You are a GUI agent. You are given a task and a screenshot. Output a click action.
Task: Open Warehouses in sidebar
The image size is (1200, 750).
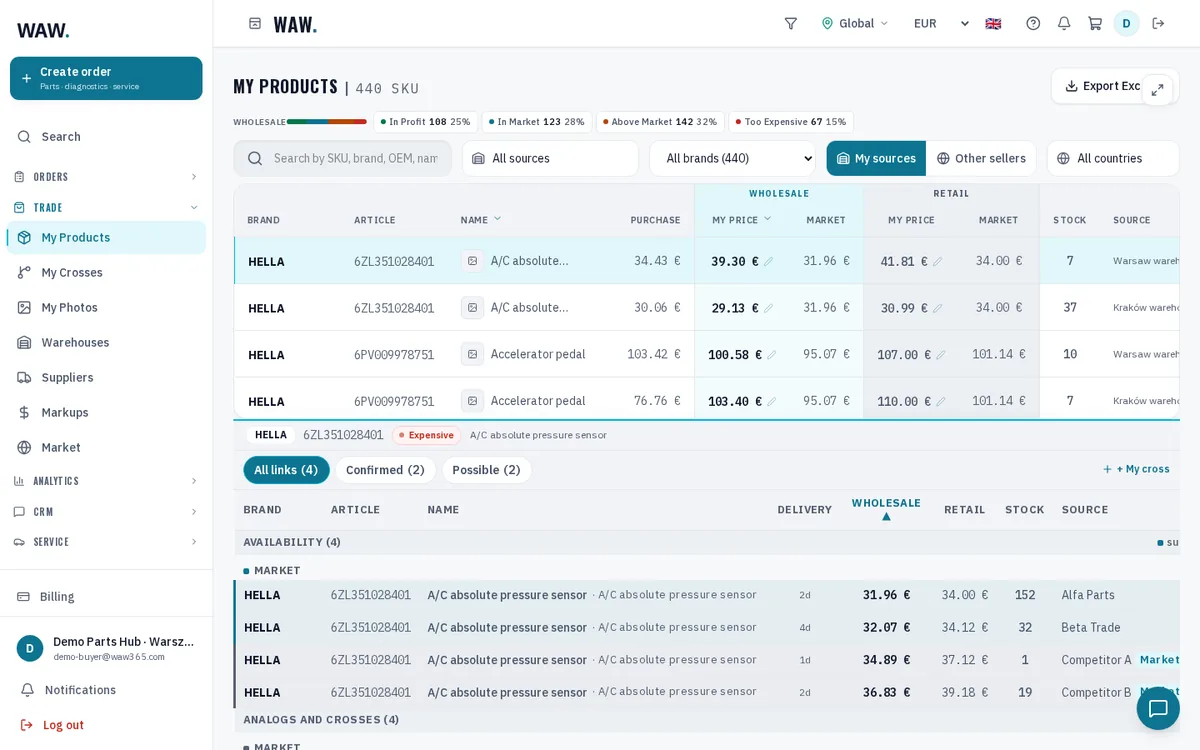pos(106,342)
